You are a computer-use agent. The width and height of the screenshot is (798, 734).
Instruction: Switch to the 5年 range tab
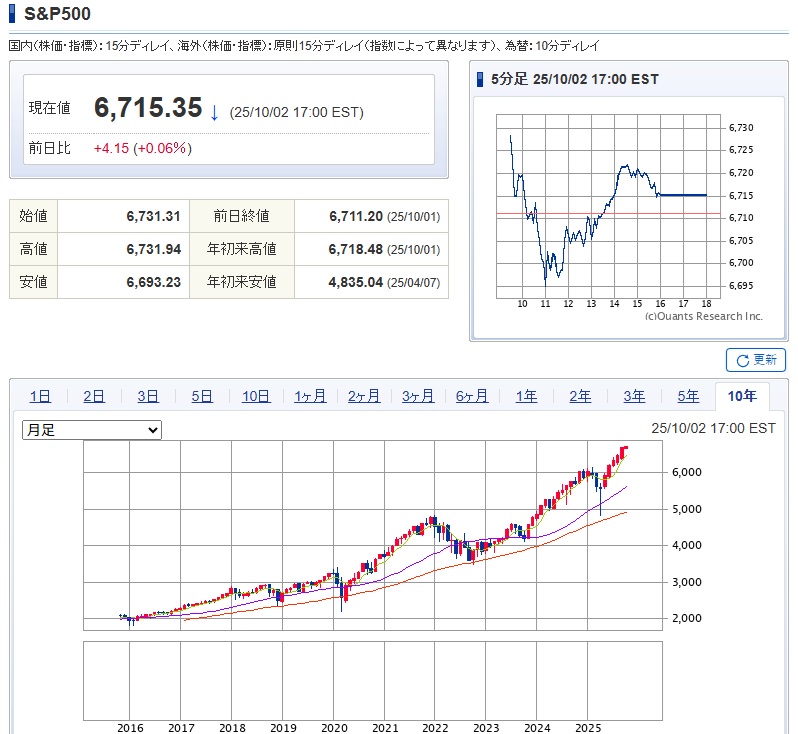tap(688, 396)
